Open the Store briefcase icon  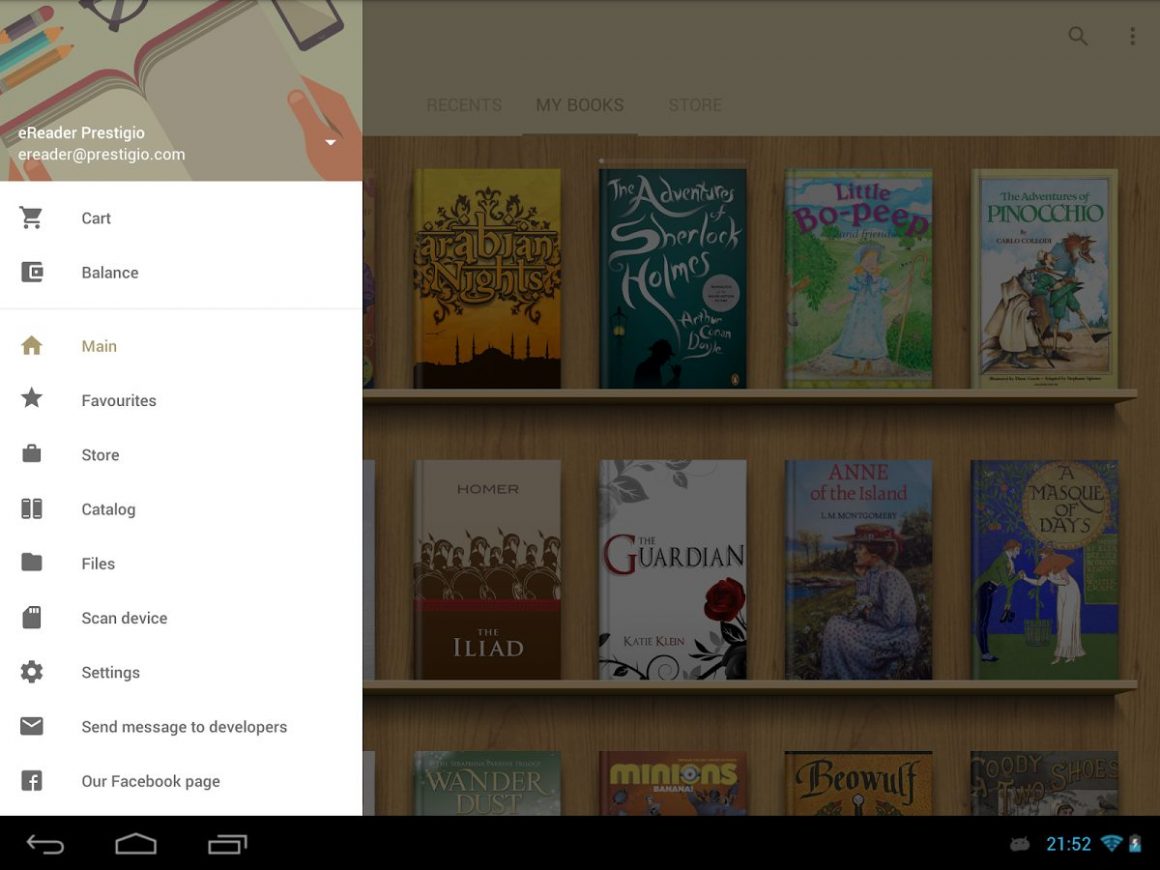pyautogui.click(x=31, y=454)
